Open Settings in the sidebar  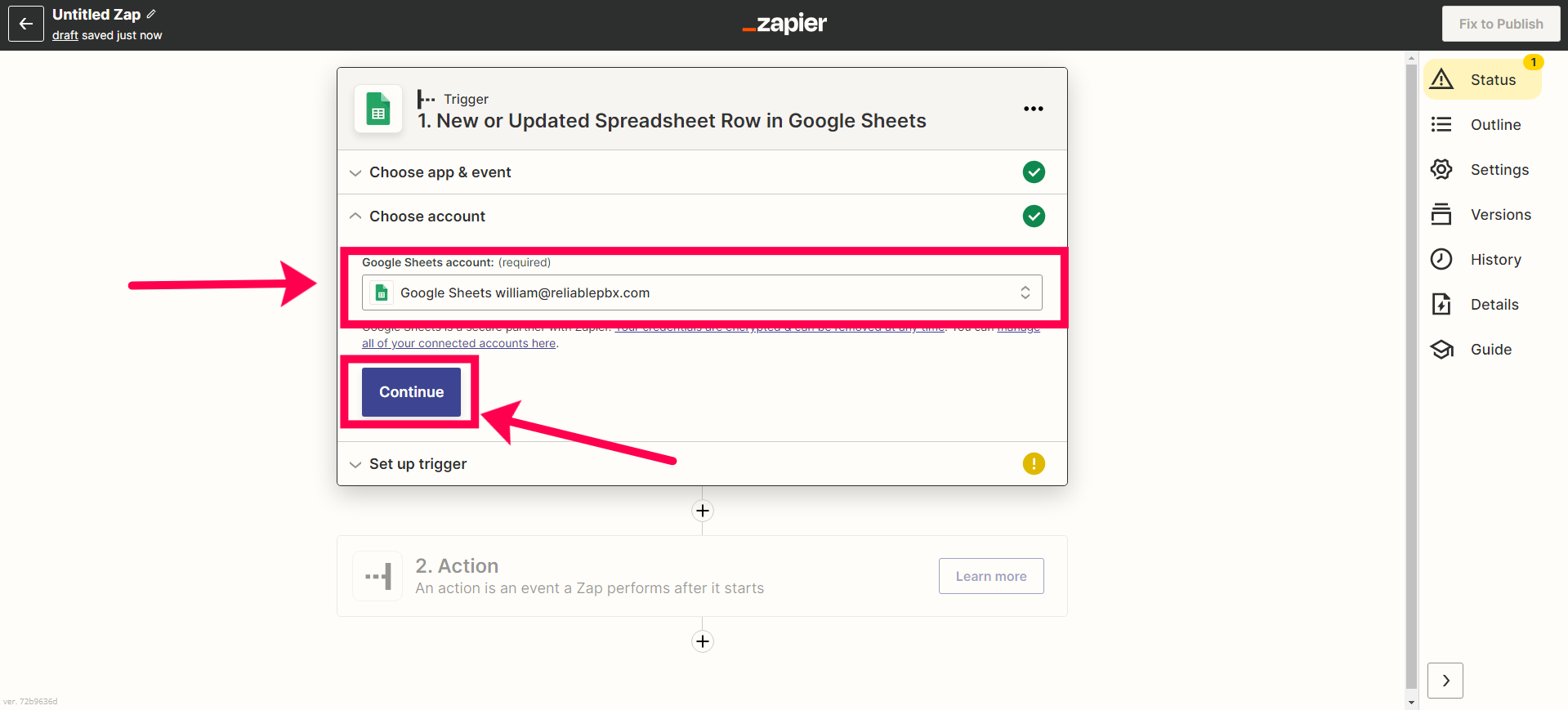(1481, 169)
